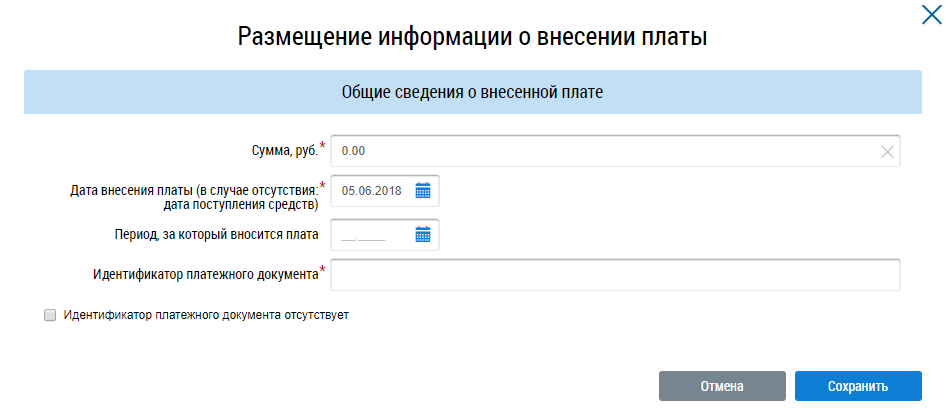Tick the missing payment document identifier checkbox
Image resolution: width=949 pixels, height=420 pixels.
click(x=50, y=315)
